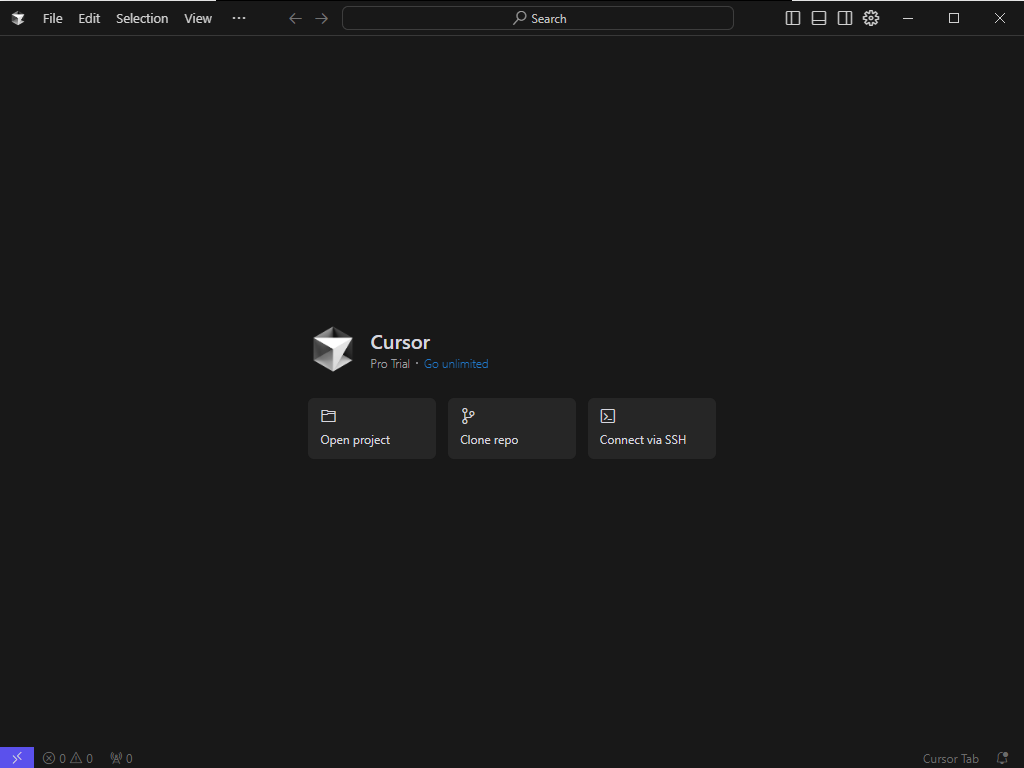Close the Cursor window
1024x768 pixels.
[x=1000, y=18]
